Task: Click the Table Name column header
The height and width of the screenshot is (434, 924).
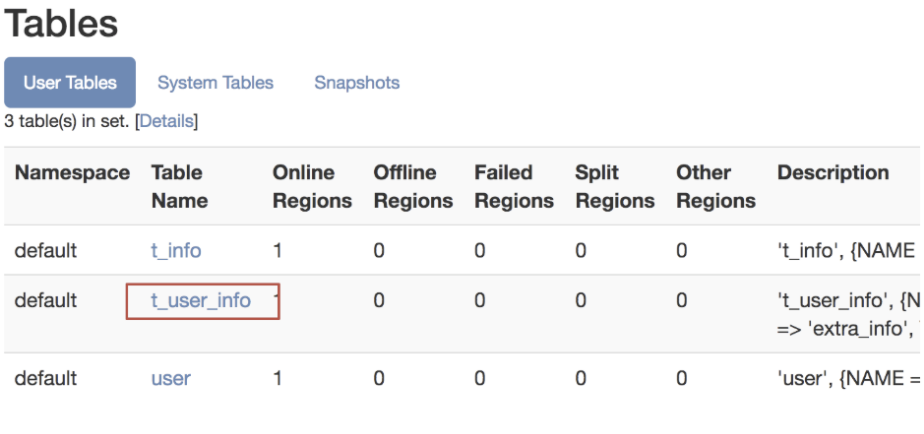Action: [180, 186]
